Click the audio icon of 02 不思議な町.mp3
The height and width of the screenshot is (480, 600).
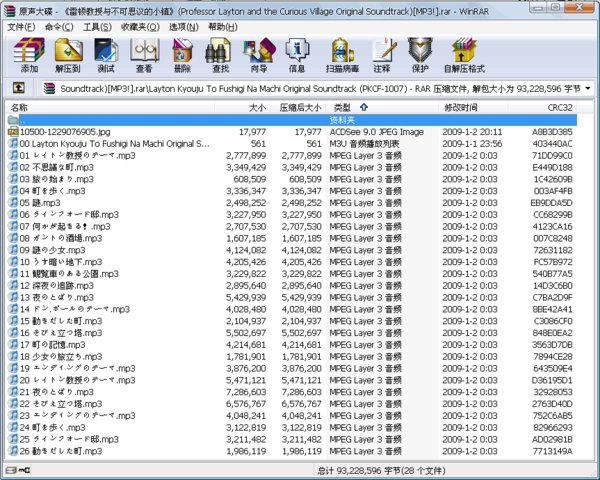point(13,167)
